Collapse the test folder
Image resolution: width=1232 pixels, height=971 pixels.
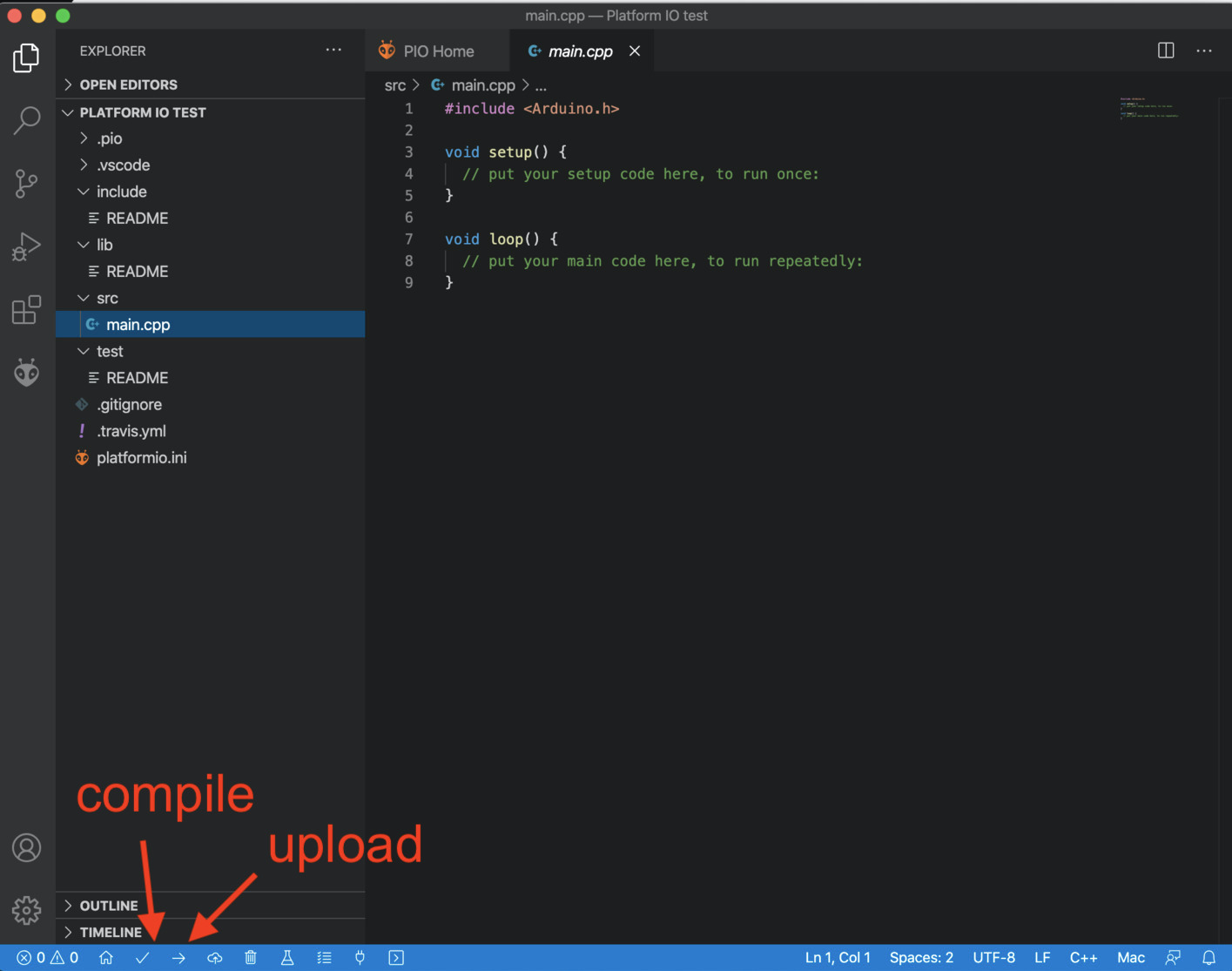[x=210, y=351]
